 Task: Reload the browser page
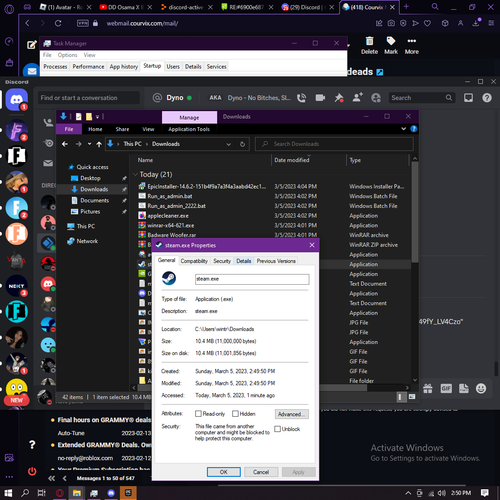58,23
